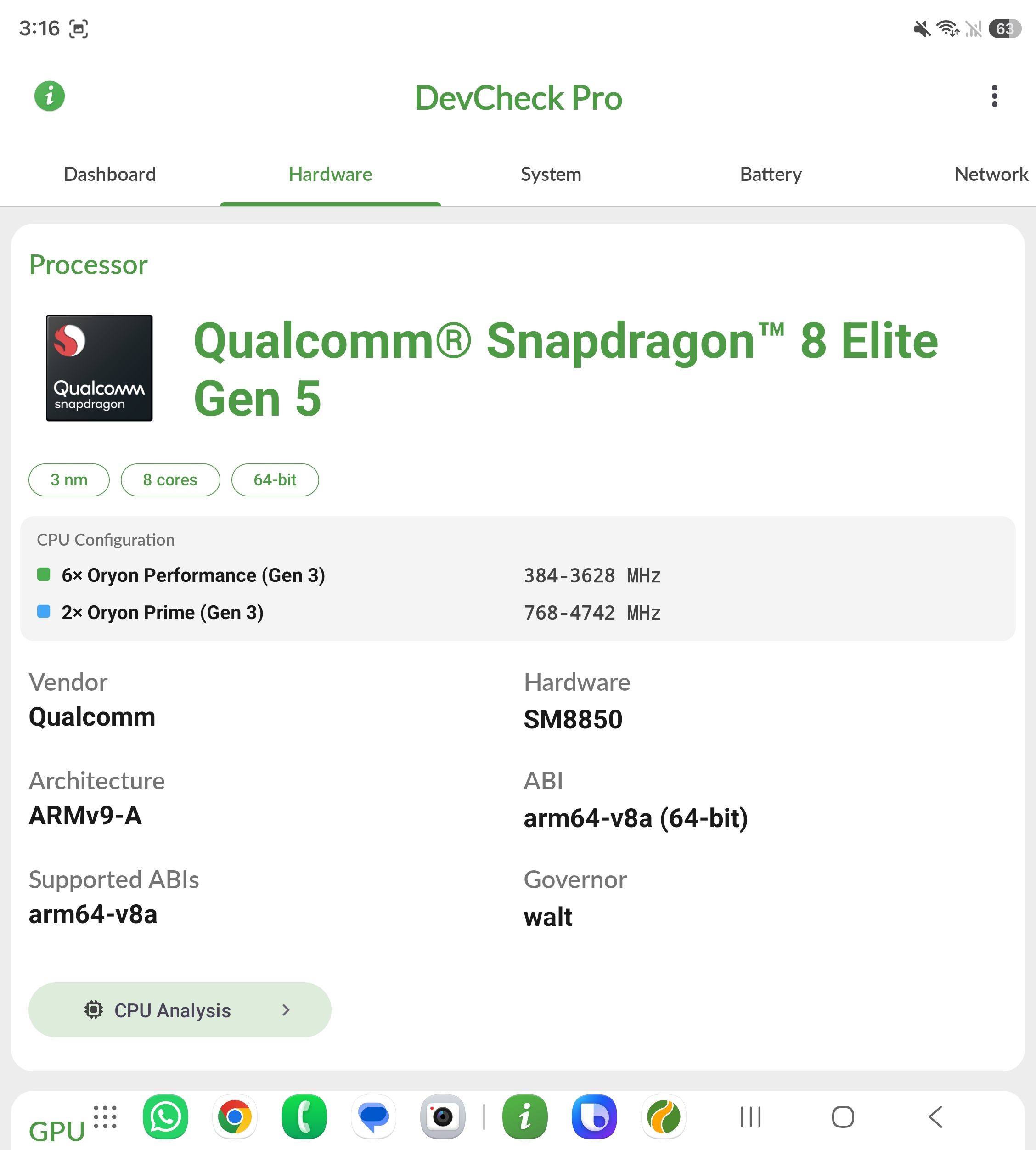Tap the Snapdragon 8 Elite Gen 5 name

tap(566, 370)
